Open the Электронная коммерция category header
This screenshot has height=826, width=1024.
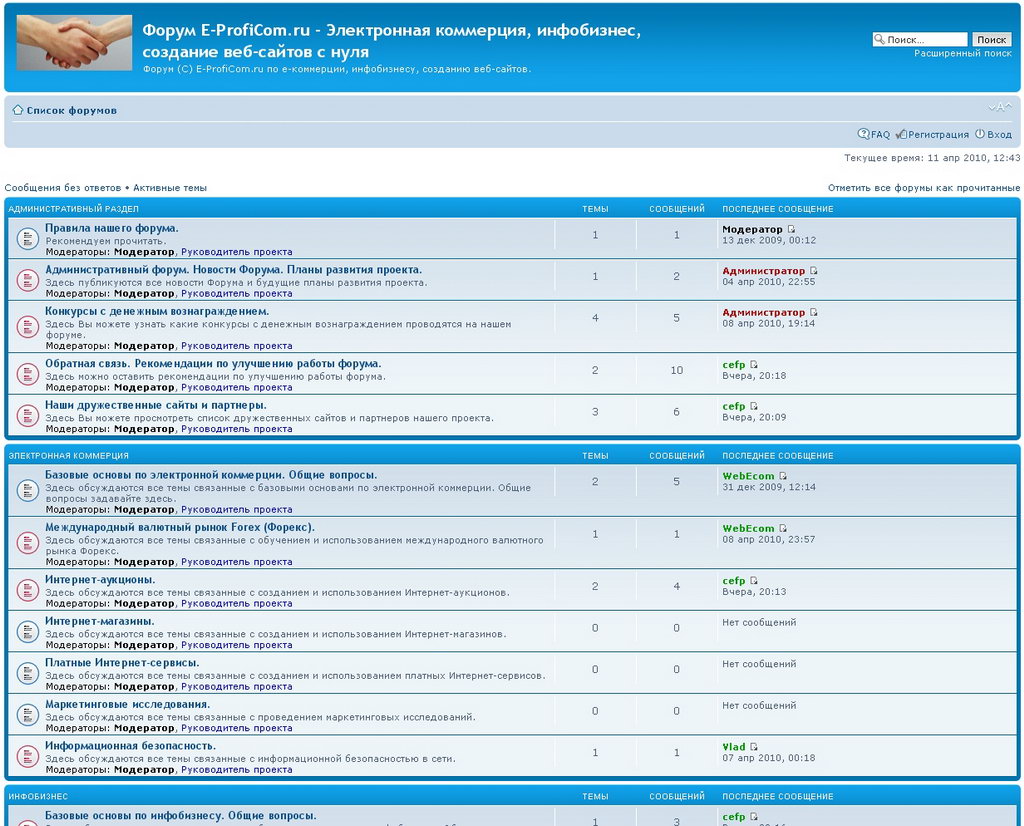click(68, 456)
